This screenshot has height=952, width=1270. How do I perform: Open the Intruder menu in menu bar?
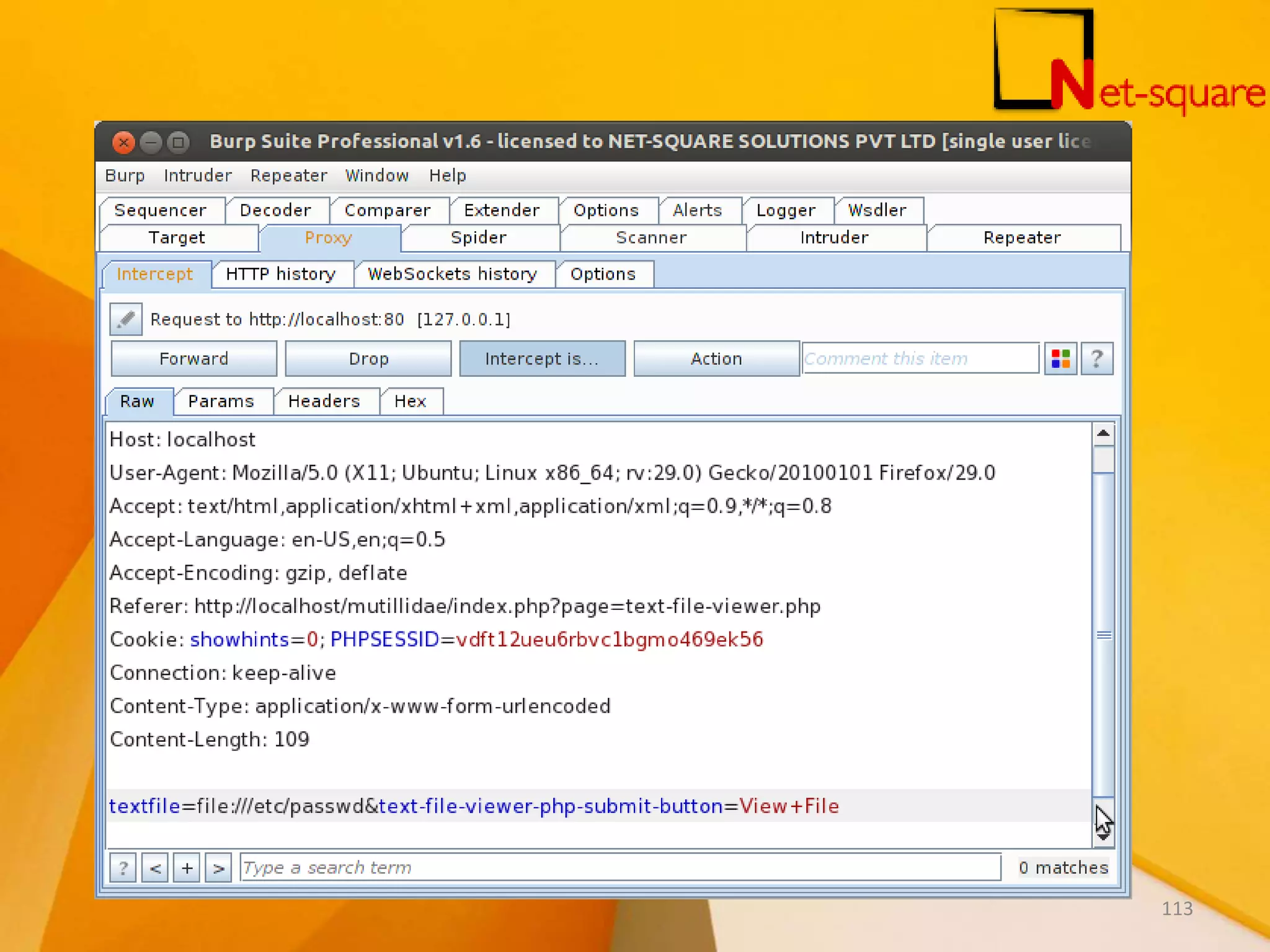197,175
